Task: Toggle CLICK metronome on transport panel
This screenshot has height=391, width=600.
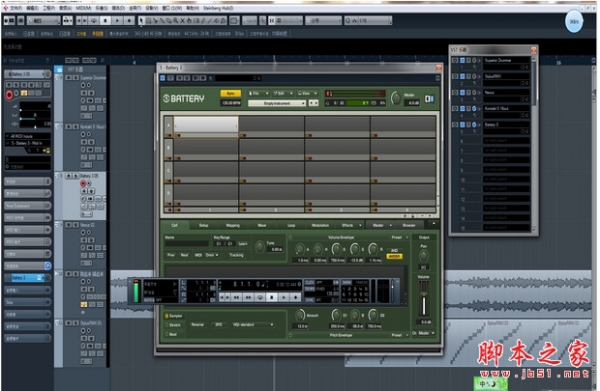Action: click(x=310, y=282)
